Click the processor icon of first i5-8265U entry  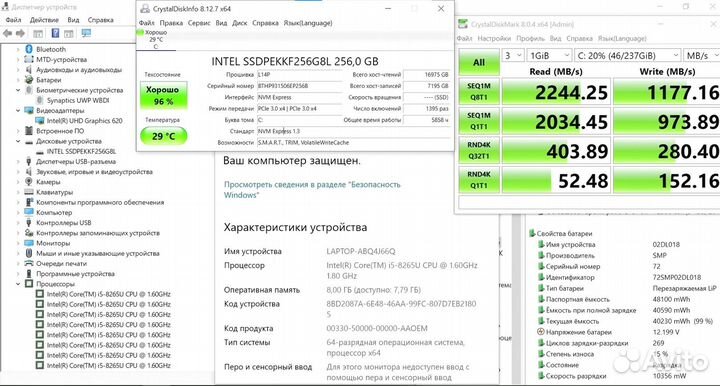click(40, 294)
